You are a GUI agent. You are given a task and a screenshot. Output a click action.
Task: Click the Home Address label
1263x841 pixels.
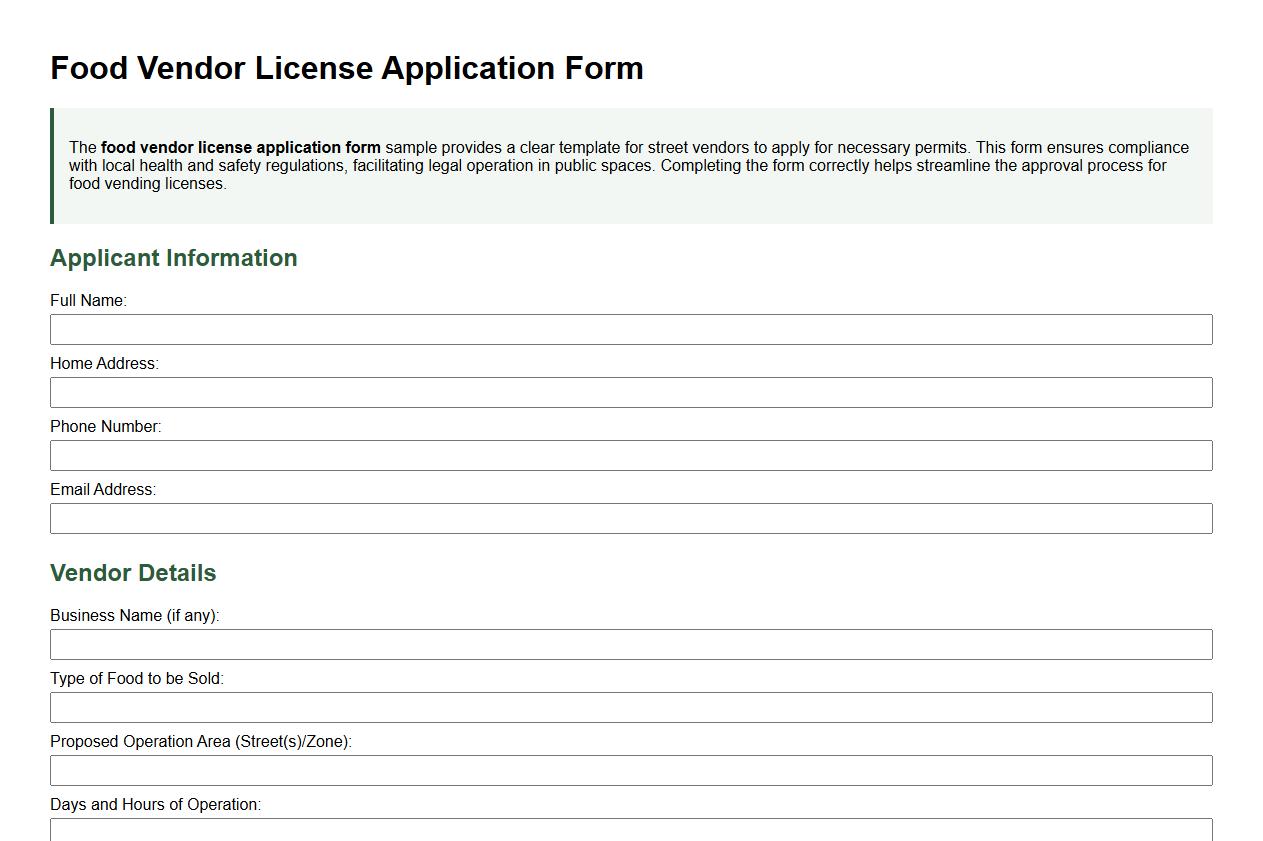[104, 363]
